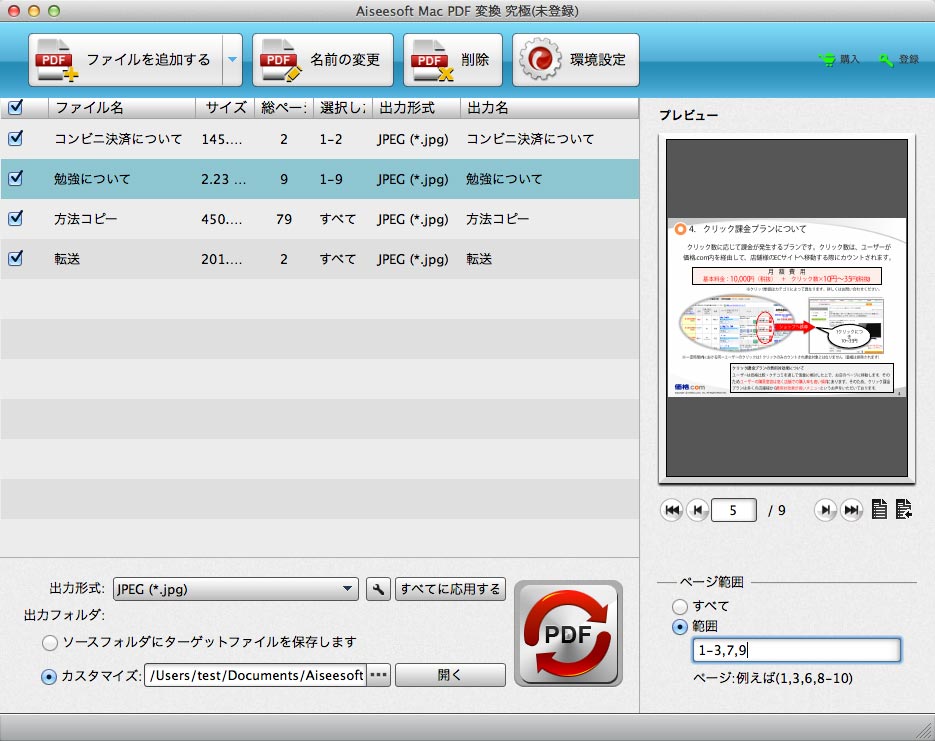Select the すべて page range radio button

[680, 606]
